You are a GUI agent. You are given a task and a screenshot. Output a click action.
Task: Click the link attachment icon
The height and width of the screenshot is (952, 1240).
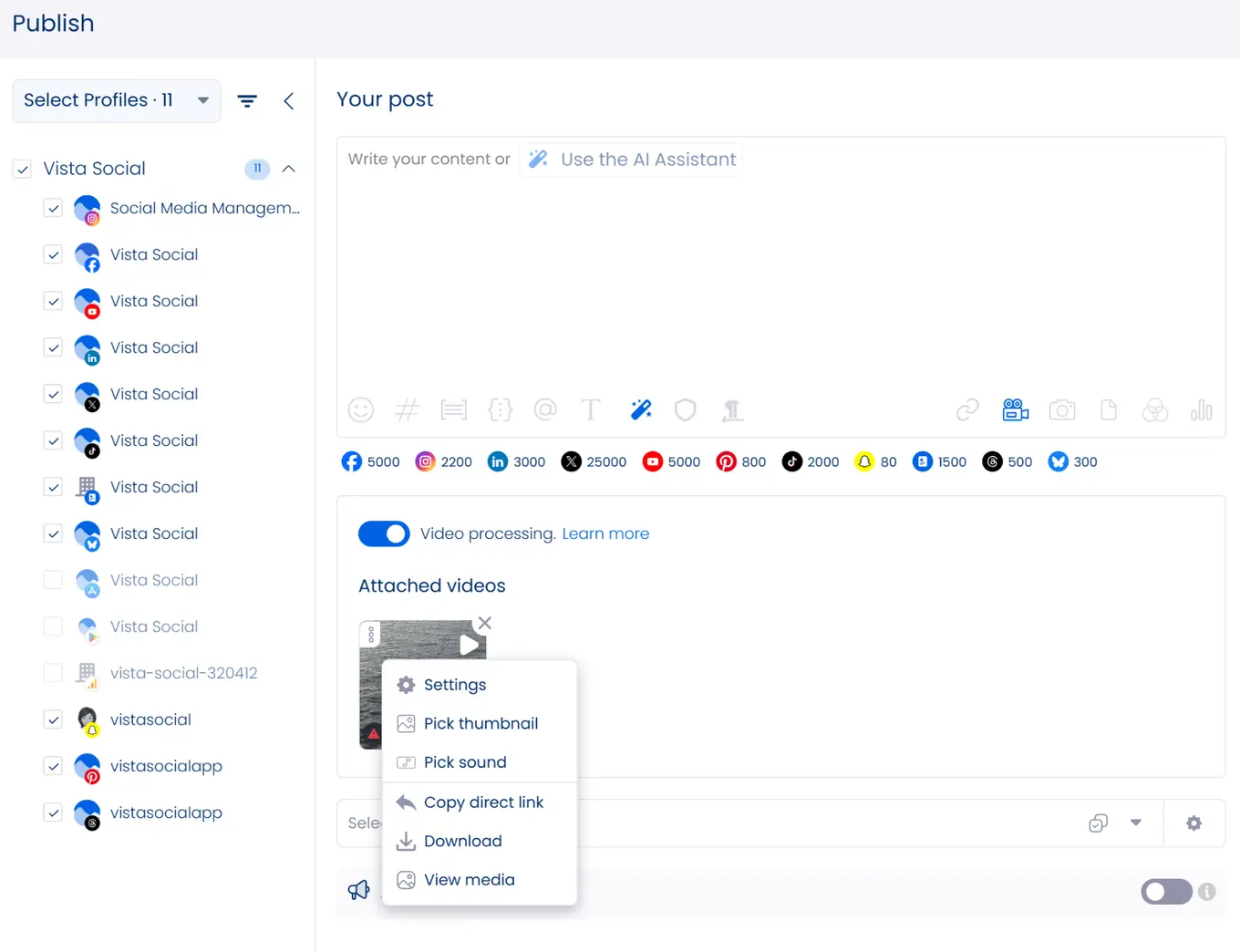pos(967,410)
